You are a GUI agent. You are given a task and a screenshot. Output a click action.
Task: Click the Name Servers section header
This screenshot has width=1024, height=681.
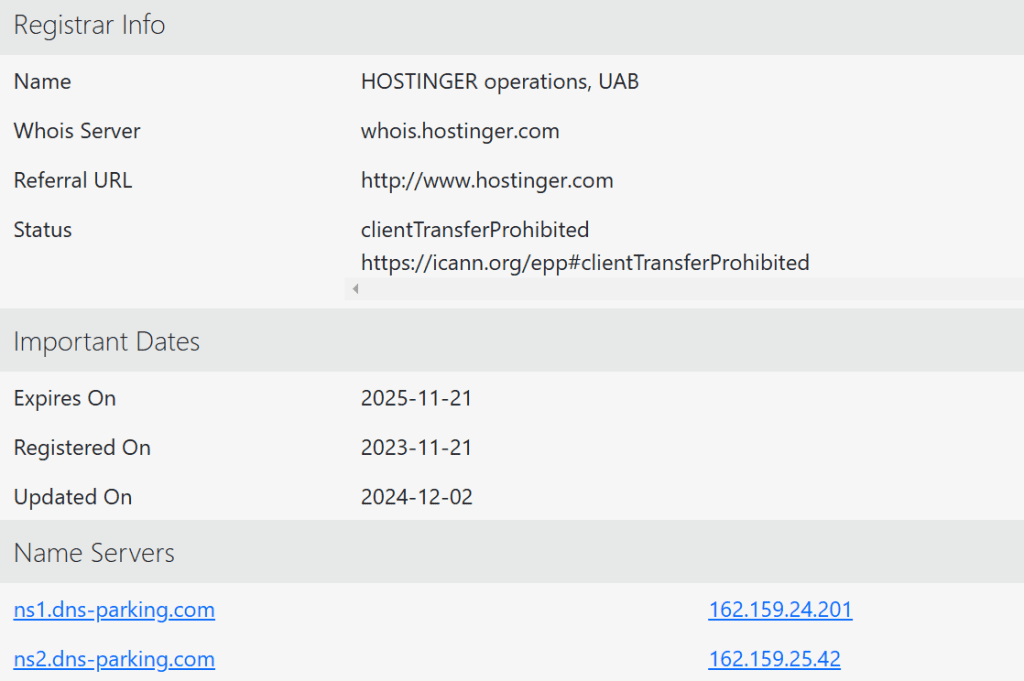pyautogui.click(x=94, y=553)
